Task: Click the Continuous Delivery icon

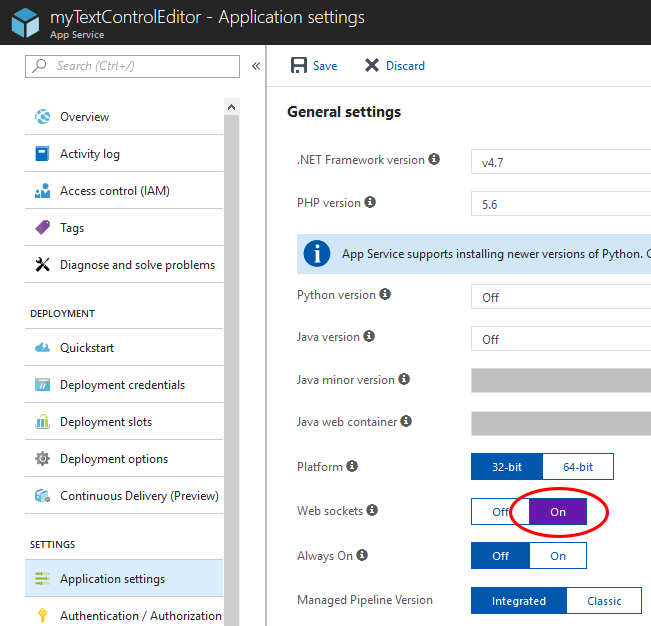Action: (42, 495)
